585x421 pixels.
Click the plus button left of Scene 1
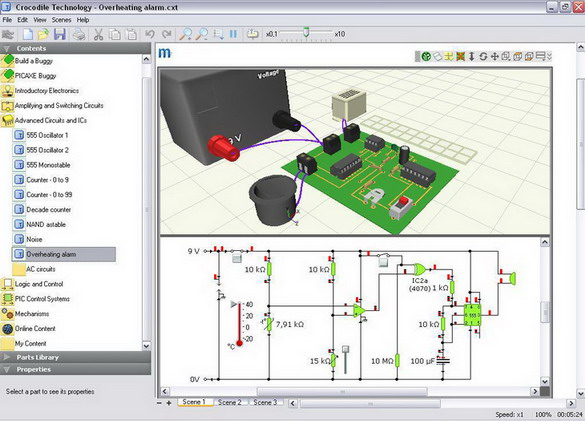coord(169,403)
